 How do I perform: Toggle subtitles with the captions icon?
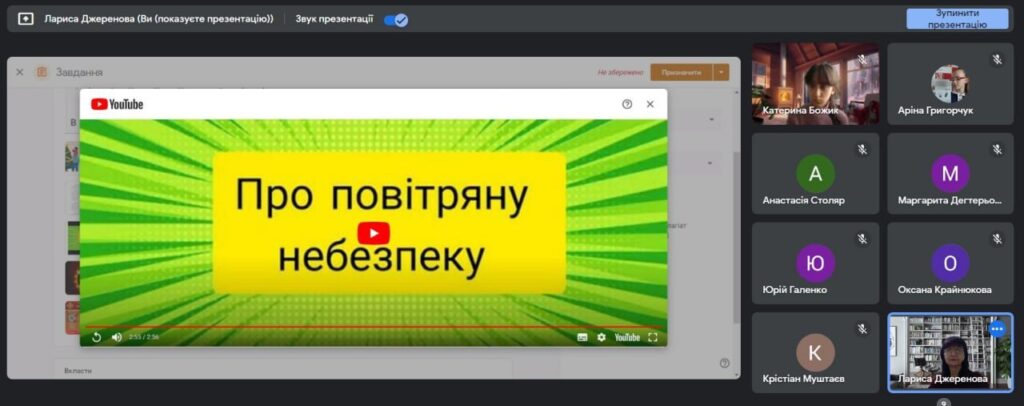pyautogui.click(x=582, y=337)
